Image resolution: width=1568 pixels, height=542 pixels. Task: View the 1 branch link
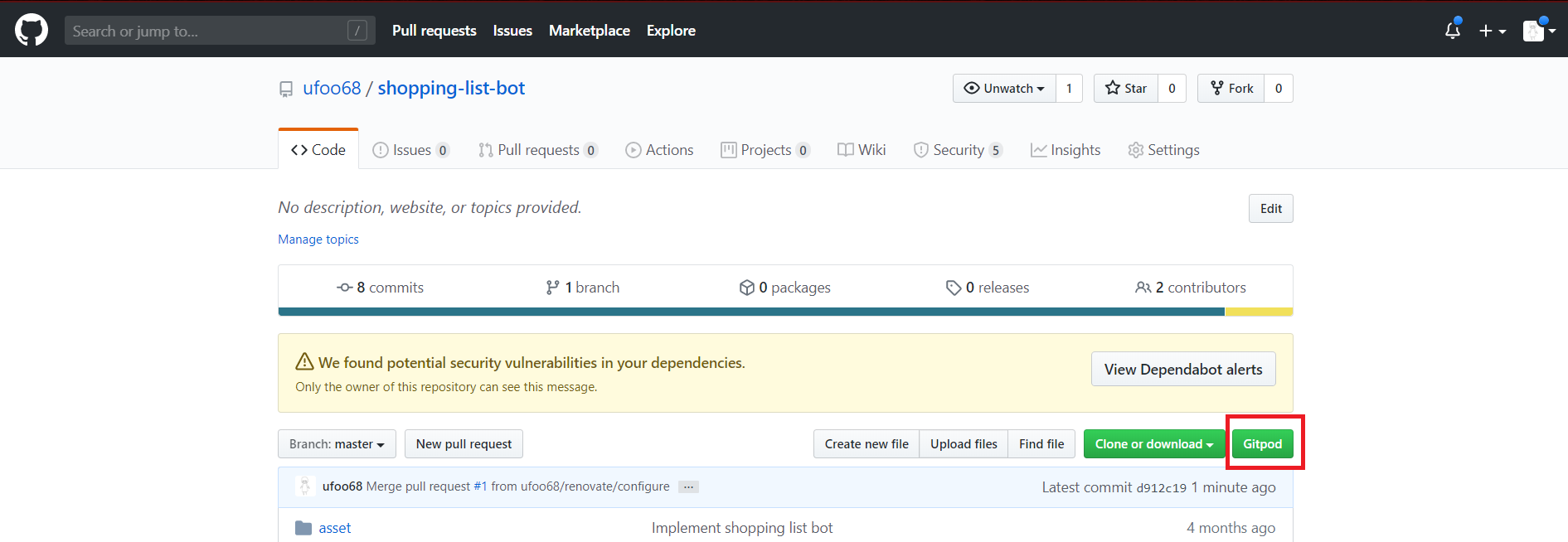tap(582, 288)
